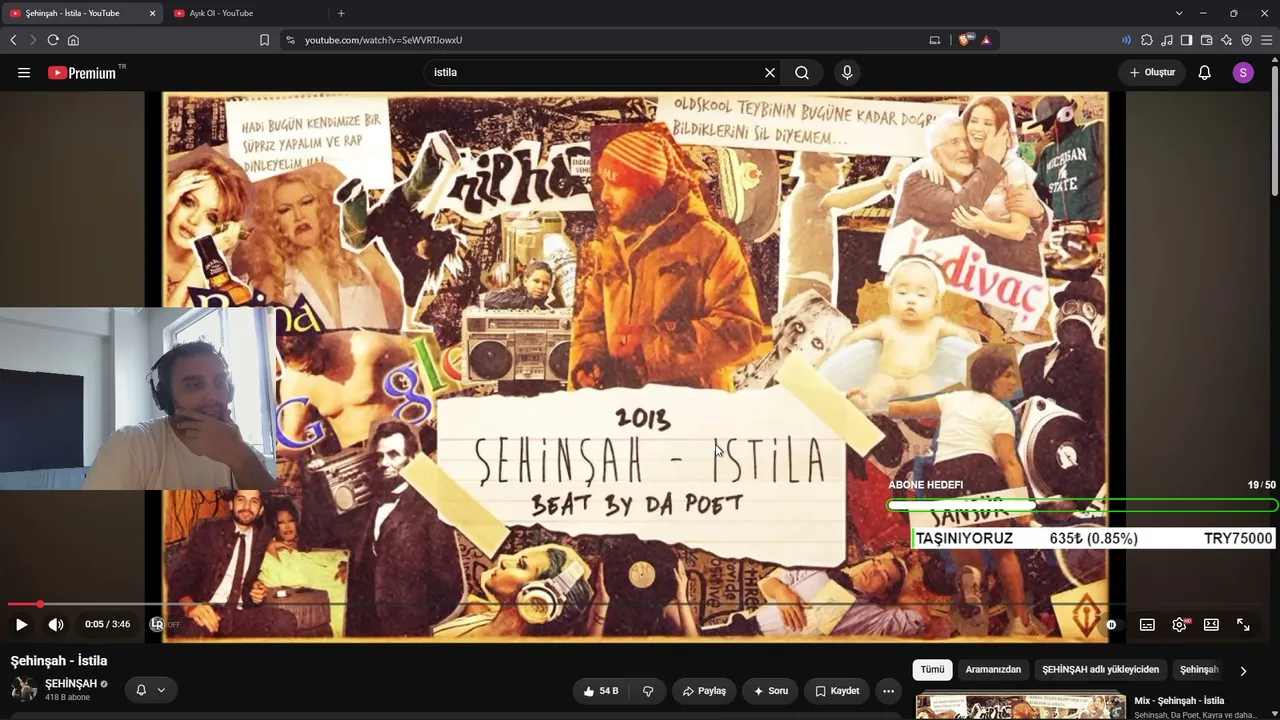View site information icon in address bar
This screenshot has height=720, width=1280.
point(290,40)
